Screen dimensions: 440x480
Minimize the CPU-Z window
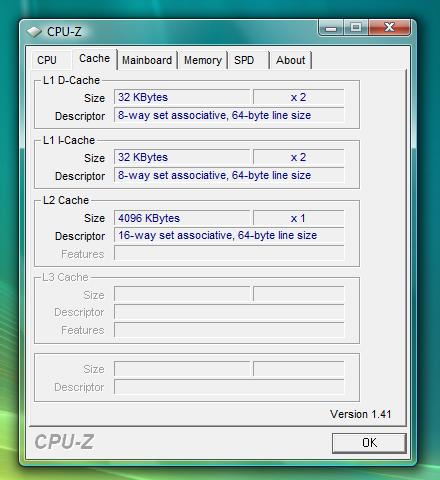[331, 28]
